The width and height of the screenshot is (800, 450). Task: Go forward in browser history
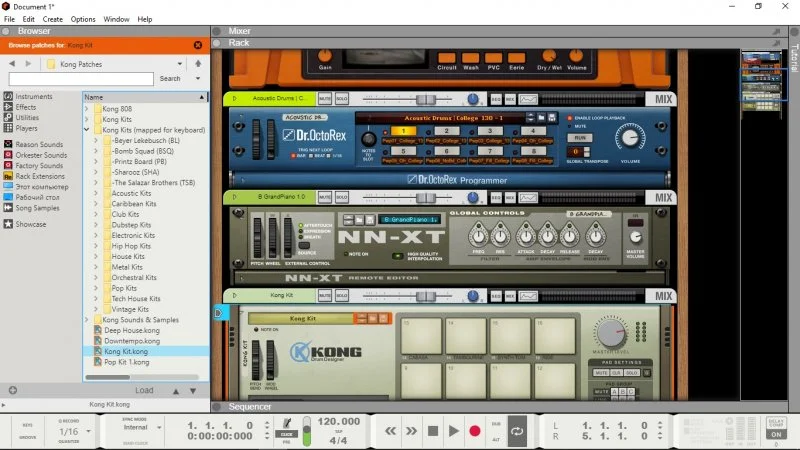tap(28, 64)
